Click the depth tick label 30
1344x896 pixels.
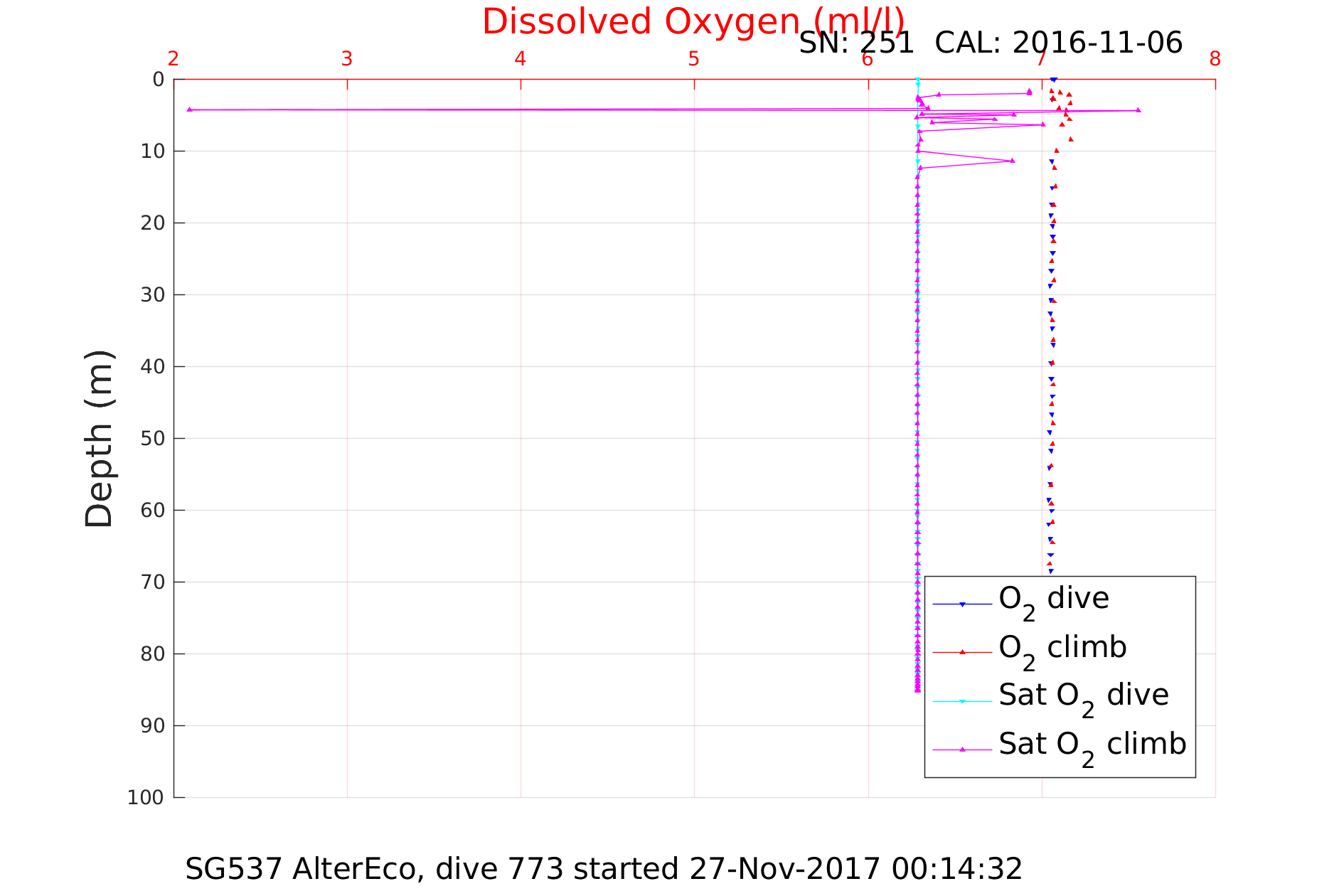coord(153,295)
